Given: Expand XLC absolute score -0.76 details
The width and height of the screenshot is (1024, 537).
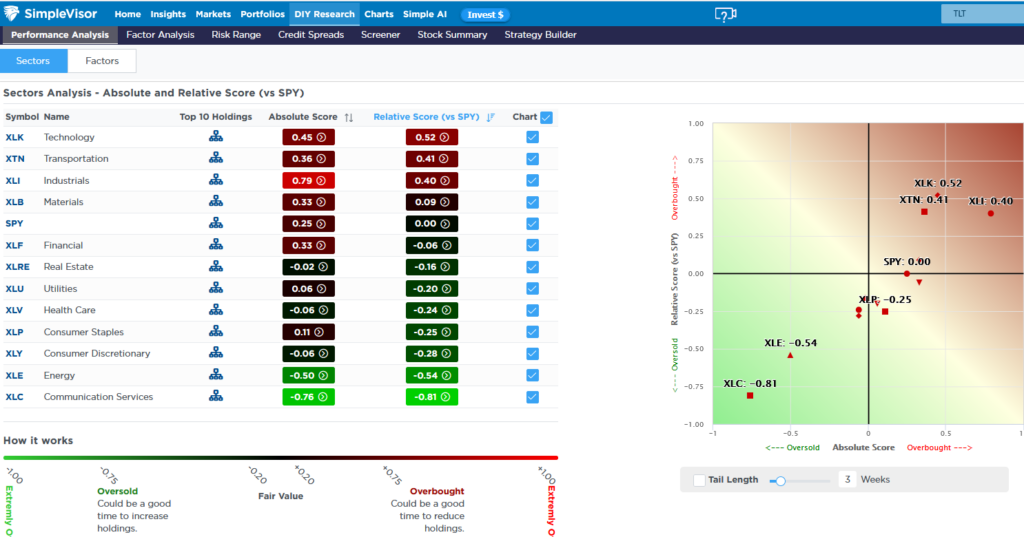Looking at the screenshot, I should click(308, 397).
